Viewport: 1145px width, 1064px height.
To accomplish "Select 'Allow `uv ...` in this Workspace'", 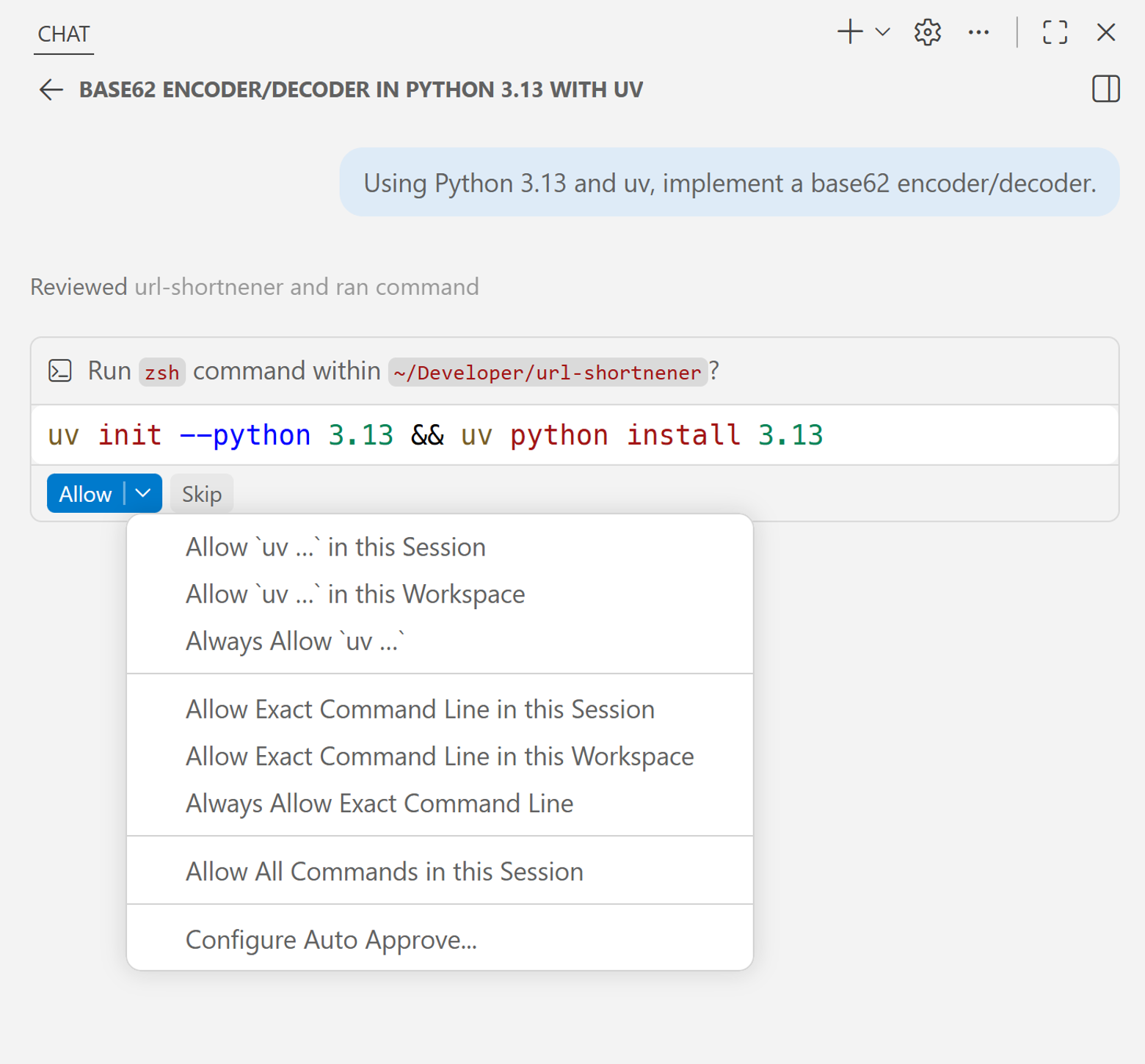I will [355, 594].
